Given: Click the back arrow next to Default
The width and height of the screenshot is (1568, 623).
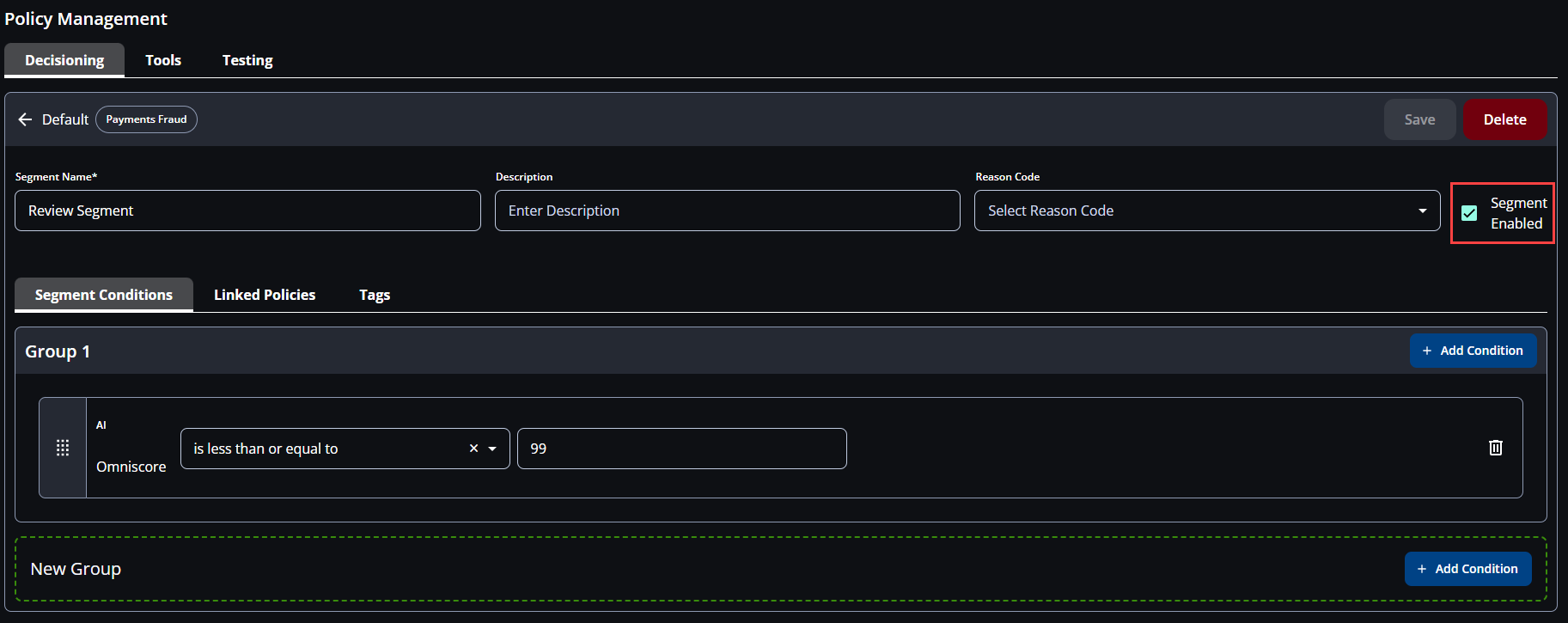Looking at the screenshot, I should 25,119.
